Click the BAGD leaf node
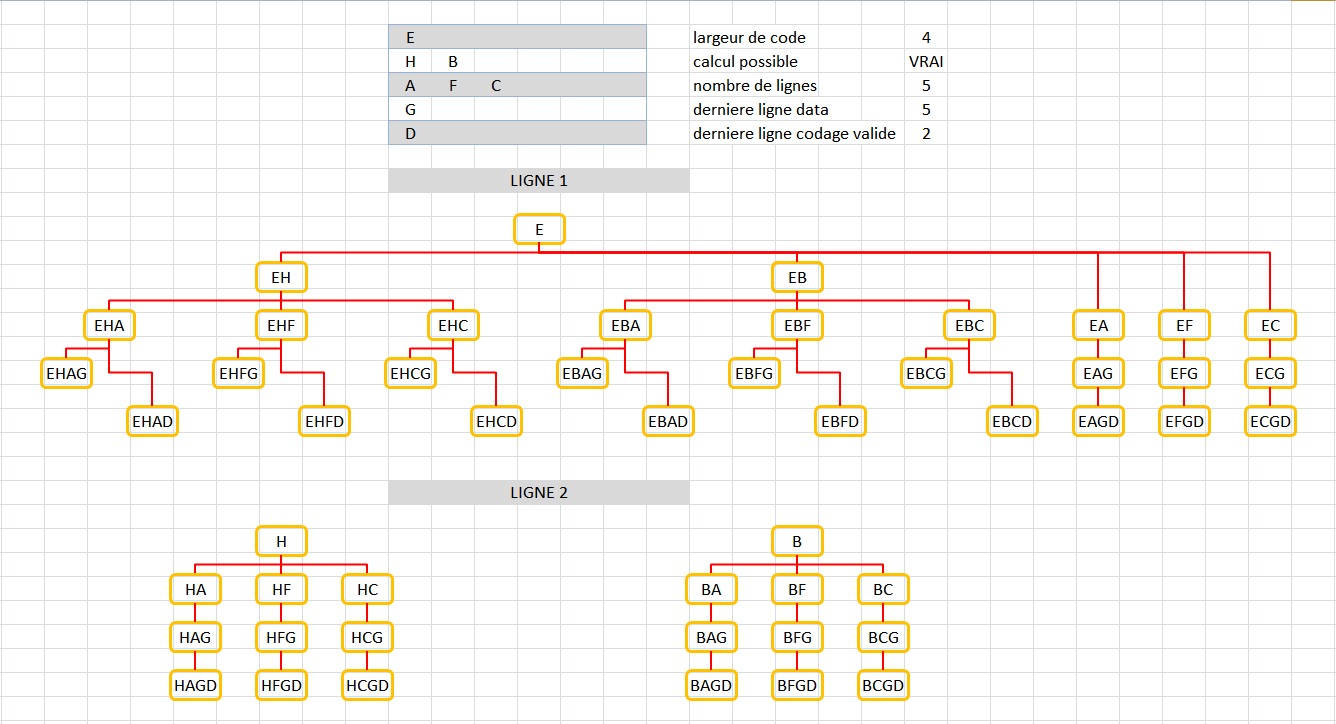 pyautogui.click(x=711, y=685)
